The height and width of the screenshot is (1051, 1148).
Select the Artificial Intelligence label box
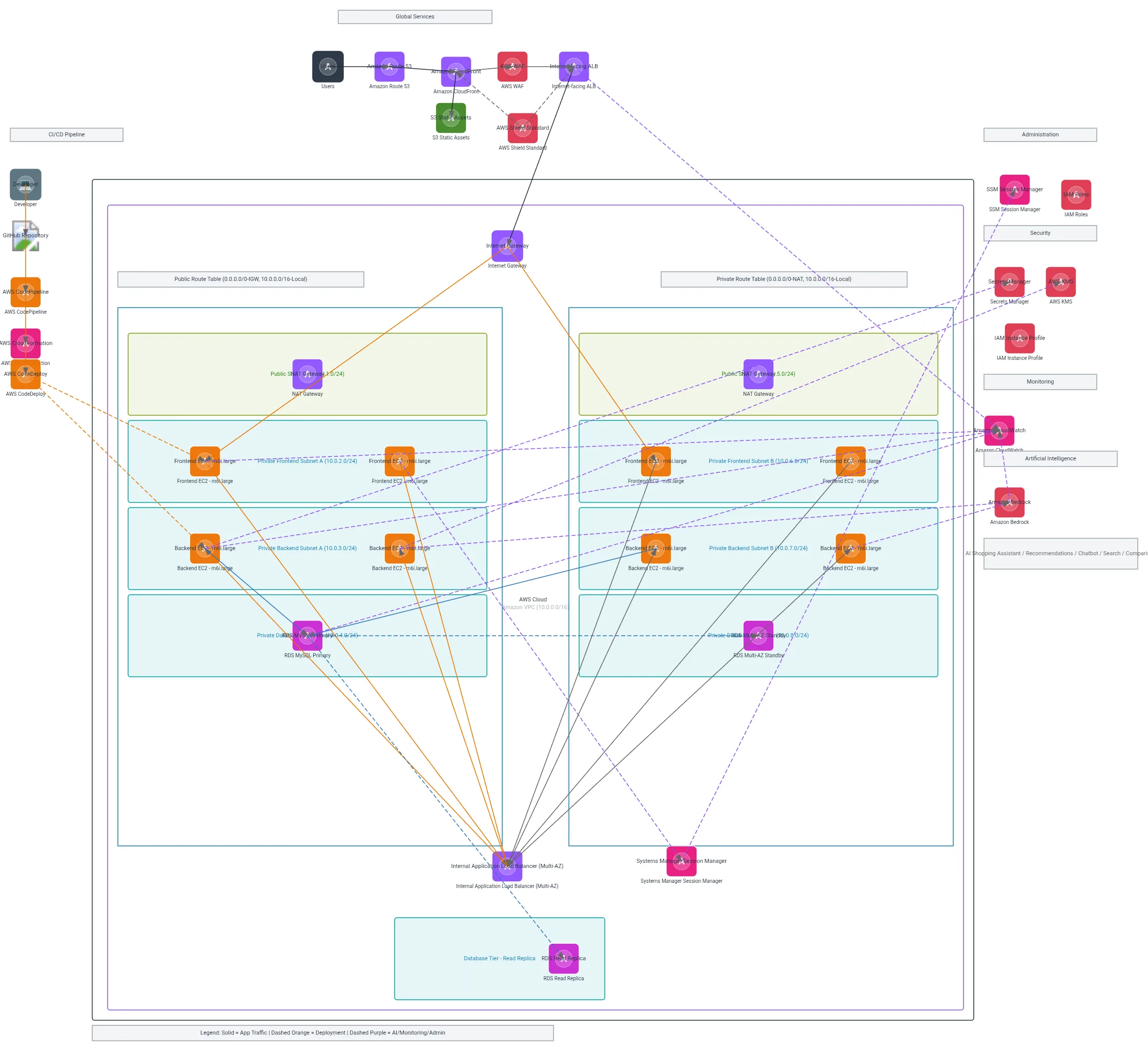1050,458
